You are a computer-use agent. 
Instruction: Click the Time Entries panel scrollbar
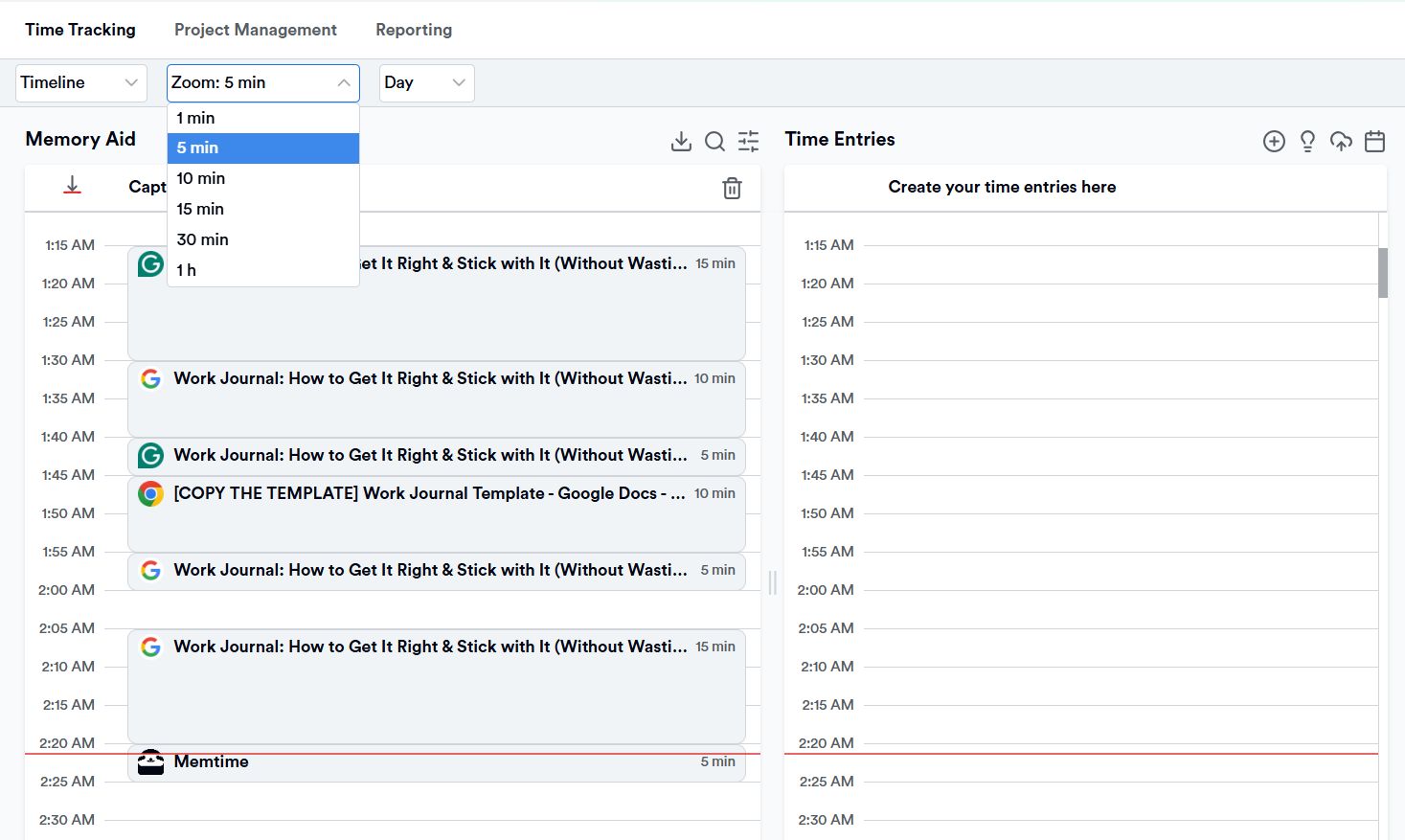tap(1383, 273)
